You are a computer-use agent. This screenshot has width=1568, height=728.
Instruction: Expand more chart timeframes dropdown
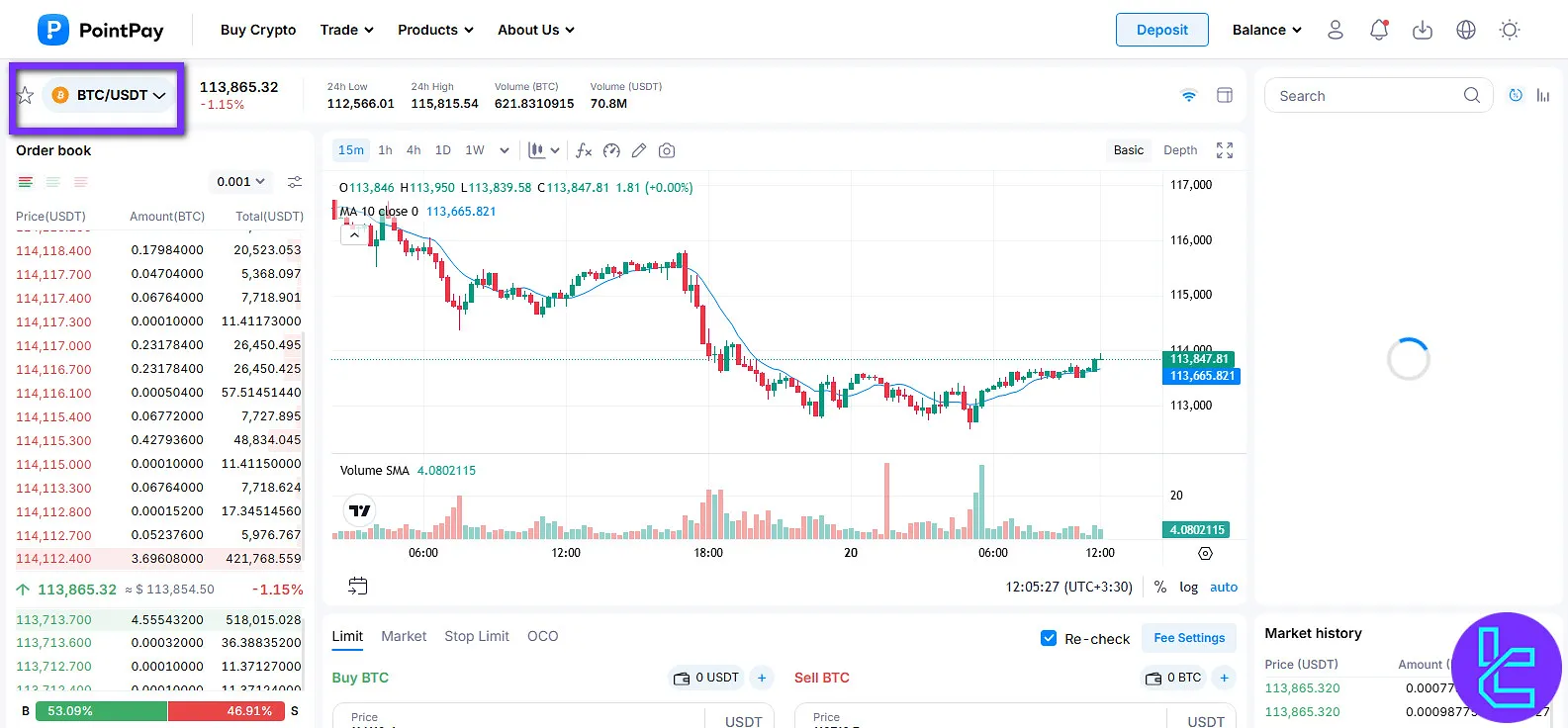coord(505,150)
